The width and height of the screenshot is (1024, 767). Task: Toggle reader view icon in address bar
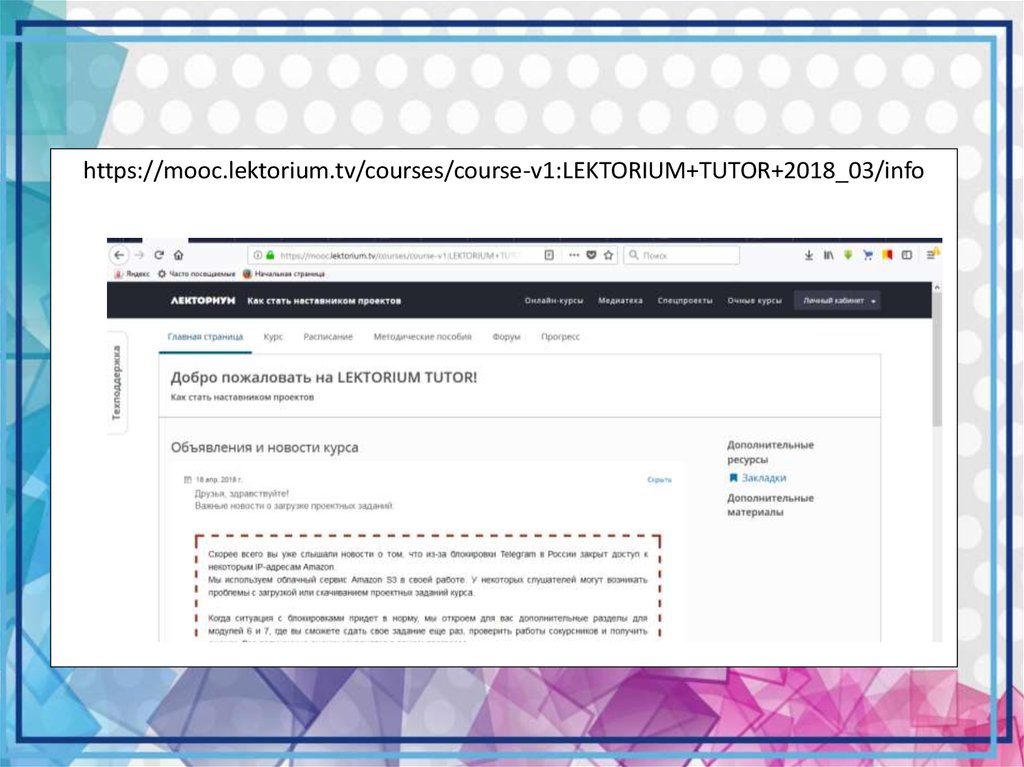pyautogui.click(x=549, y=255)
